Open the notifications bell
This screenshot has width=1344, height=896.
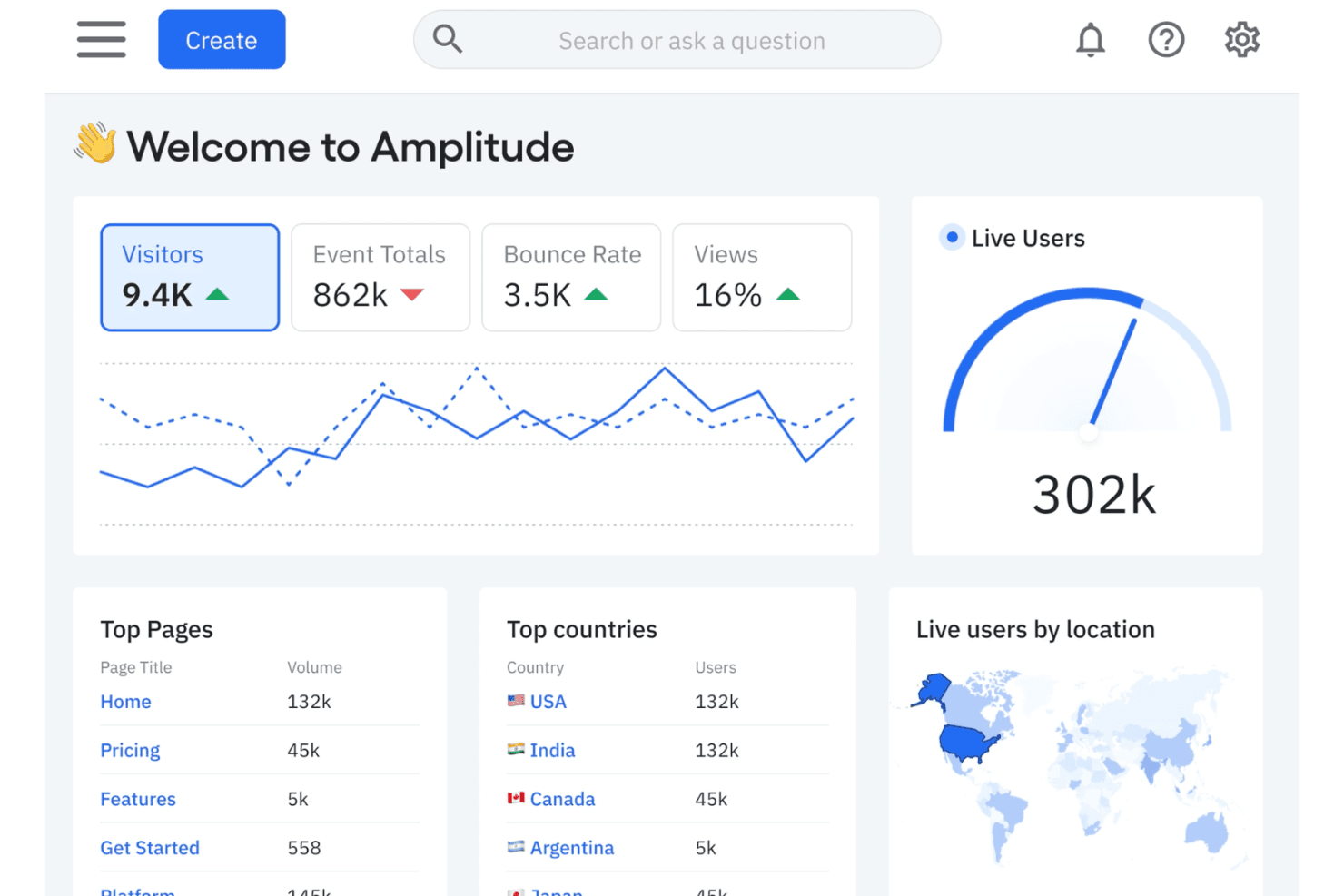[x=1091, y=40]
